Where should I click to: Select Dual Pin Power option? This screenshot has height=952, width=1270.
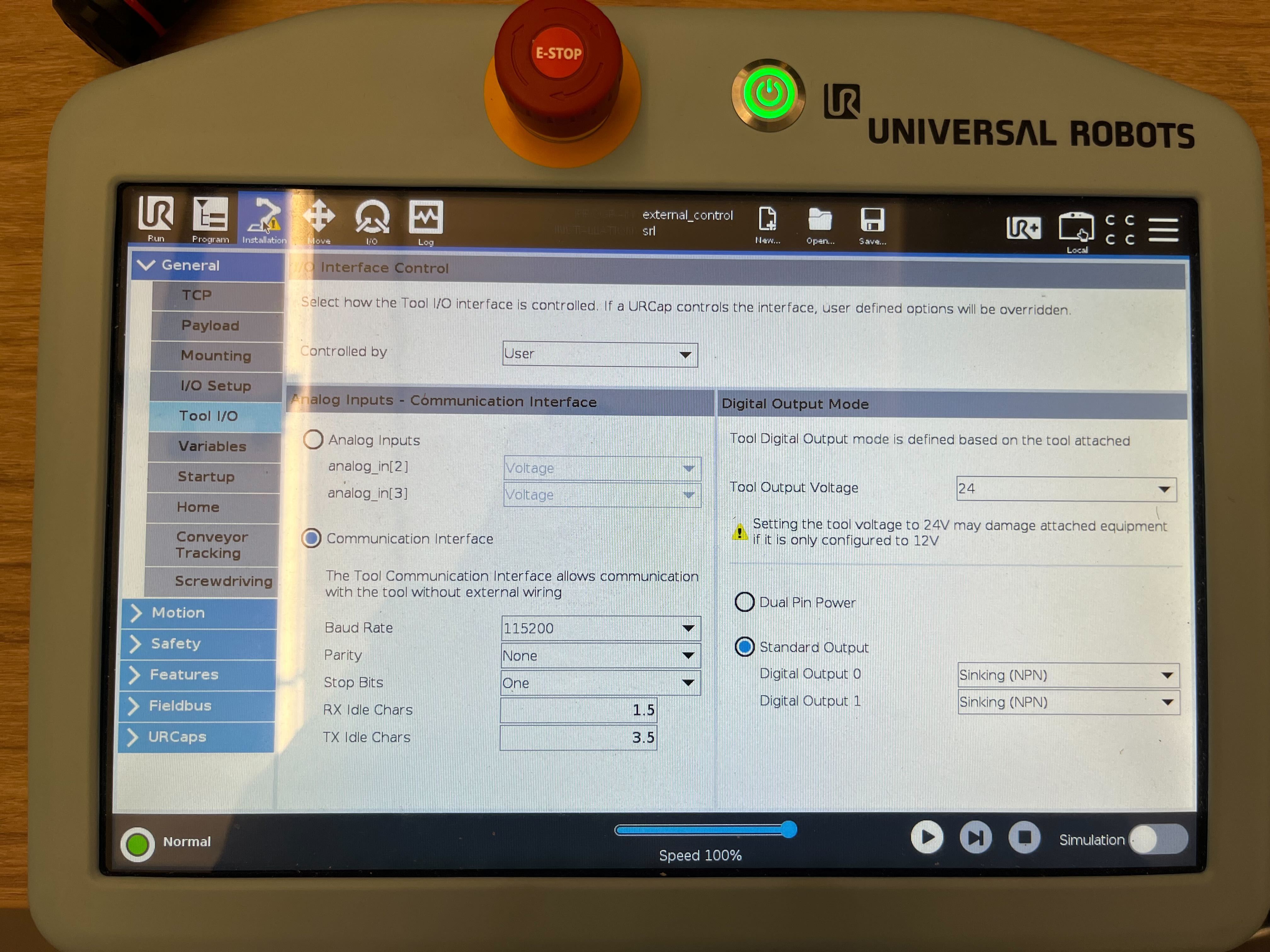(745, 602)
